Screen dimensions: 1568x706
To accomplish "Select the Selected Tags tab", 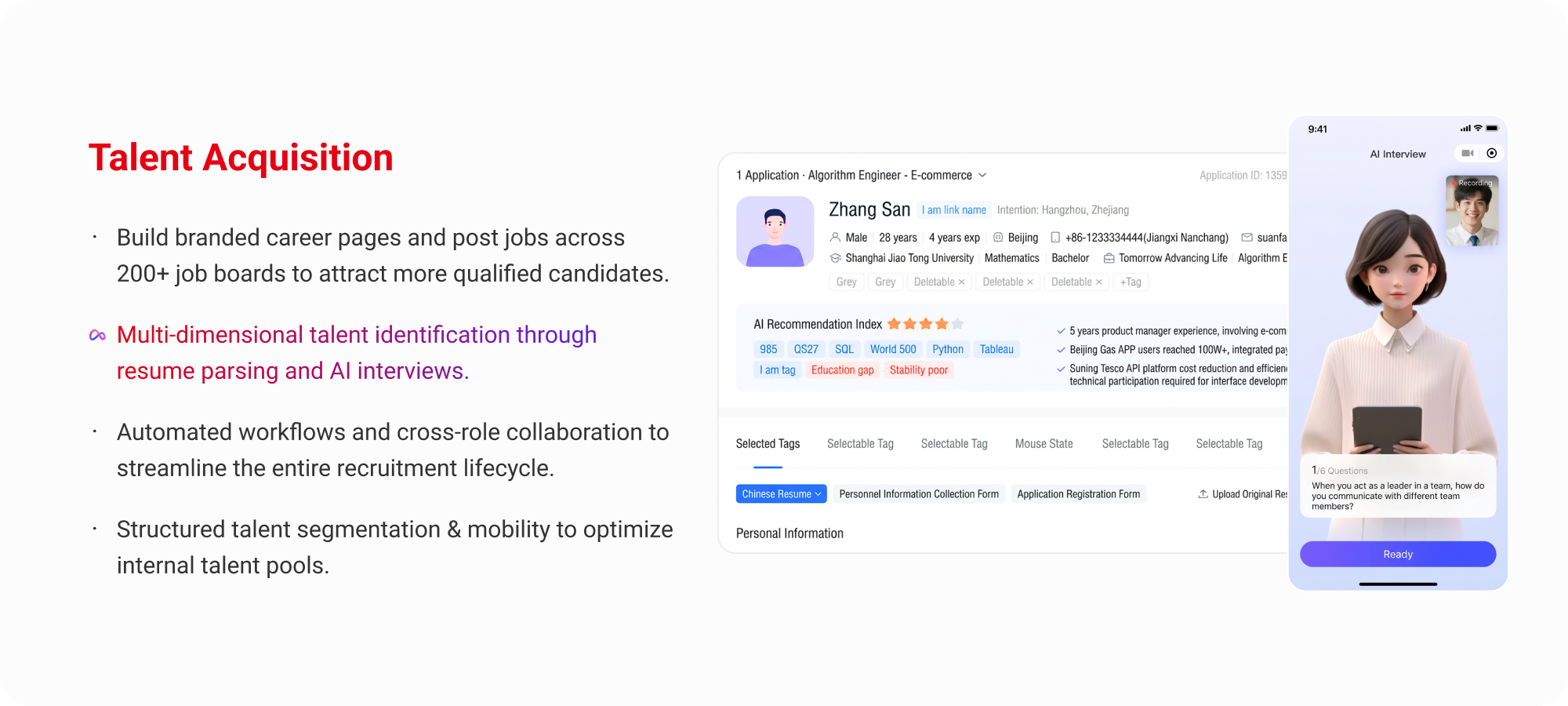I will click(x=768, y=444).
